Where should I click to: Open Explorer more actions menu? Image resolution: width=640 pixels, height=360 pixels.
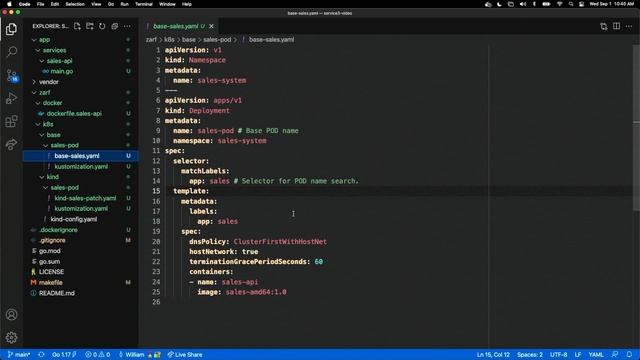click(127, 26)
